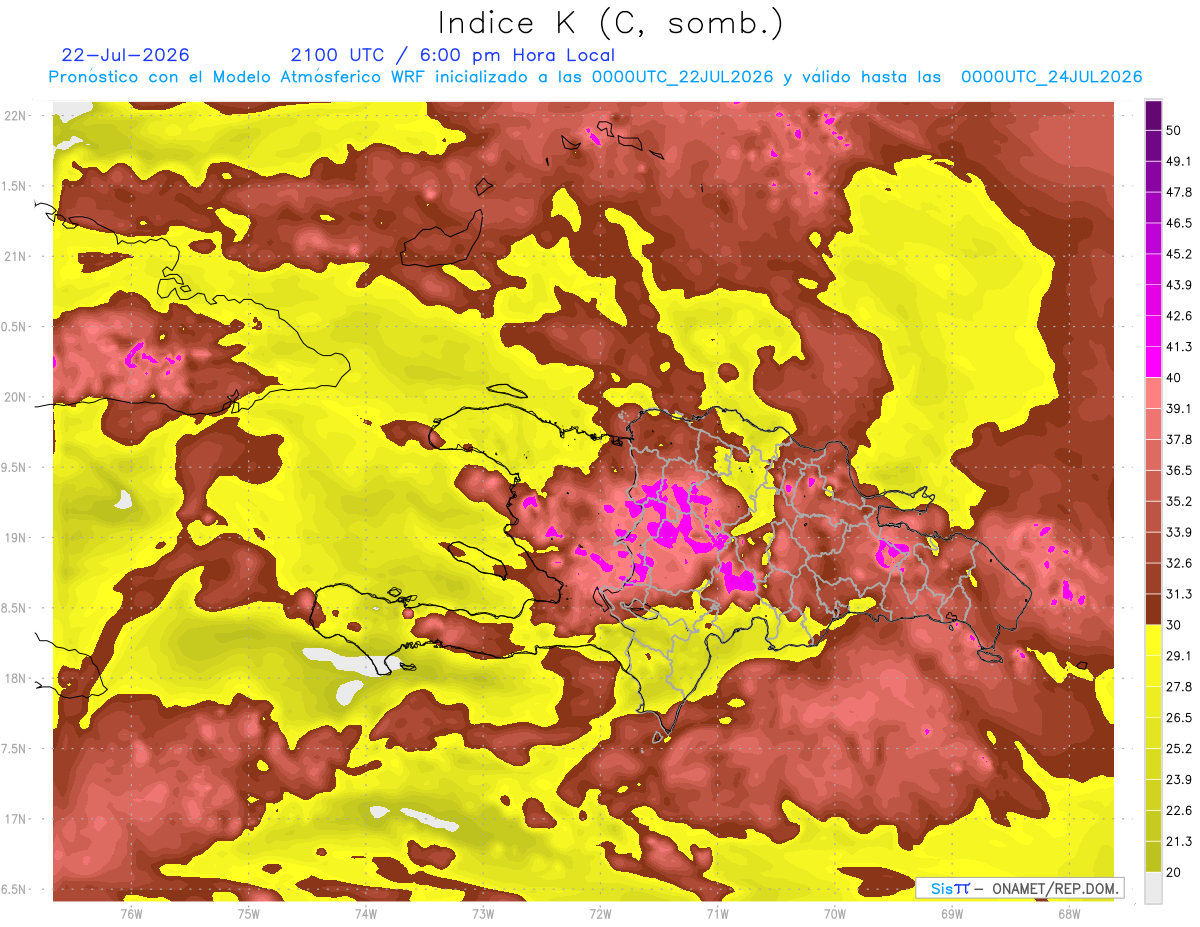Click the longitude axis label '71W'

click(717, 914)
